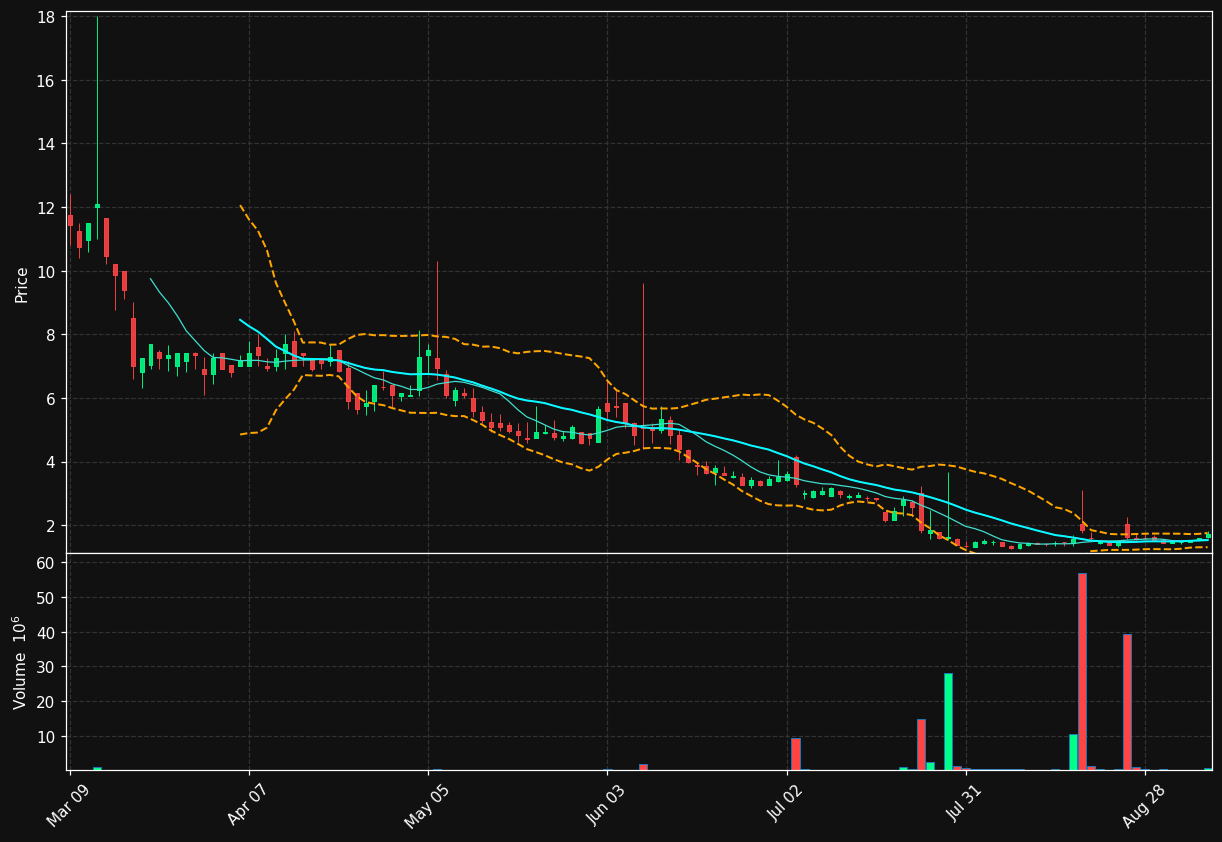Click the price tick label 10
This screenshot has height=842, width=1222.
(x=46, y=272)
